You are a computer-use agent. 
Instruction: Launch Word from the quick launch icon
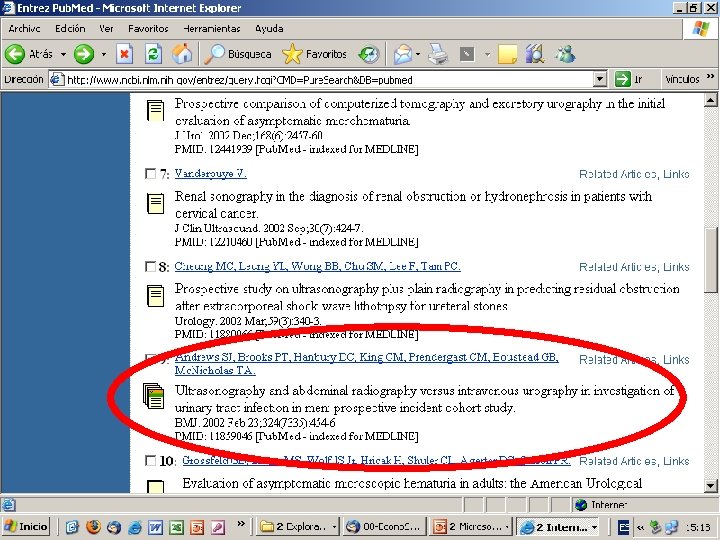pyautogui.click(x=155, y=527)
